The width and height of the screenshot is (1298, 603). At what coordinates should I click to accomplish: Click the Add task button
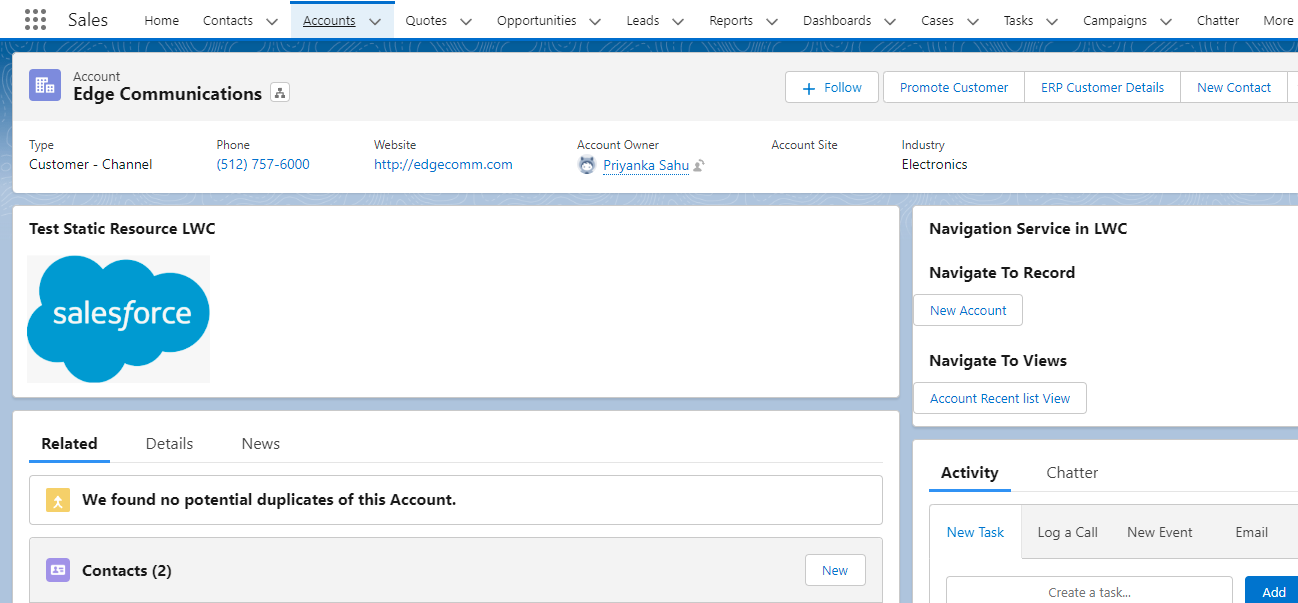1272,591
